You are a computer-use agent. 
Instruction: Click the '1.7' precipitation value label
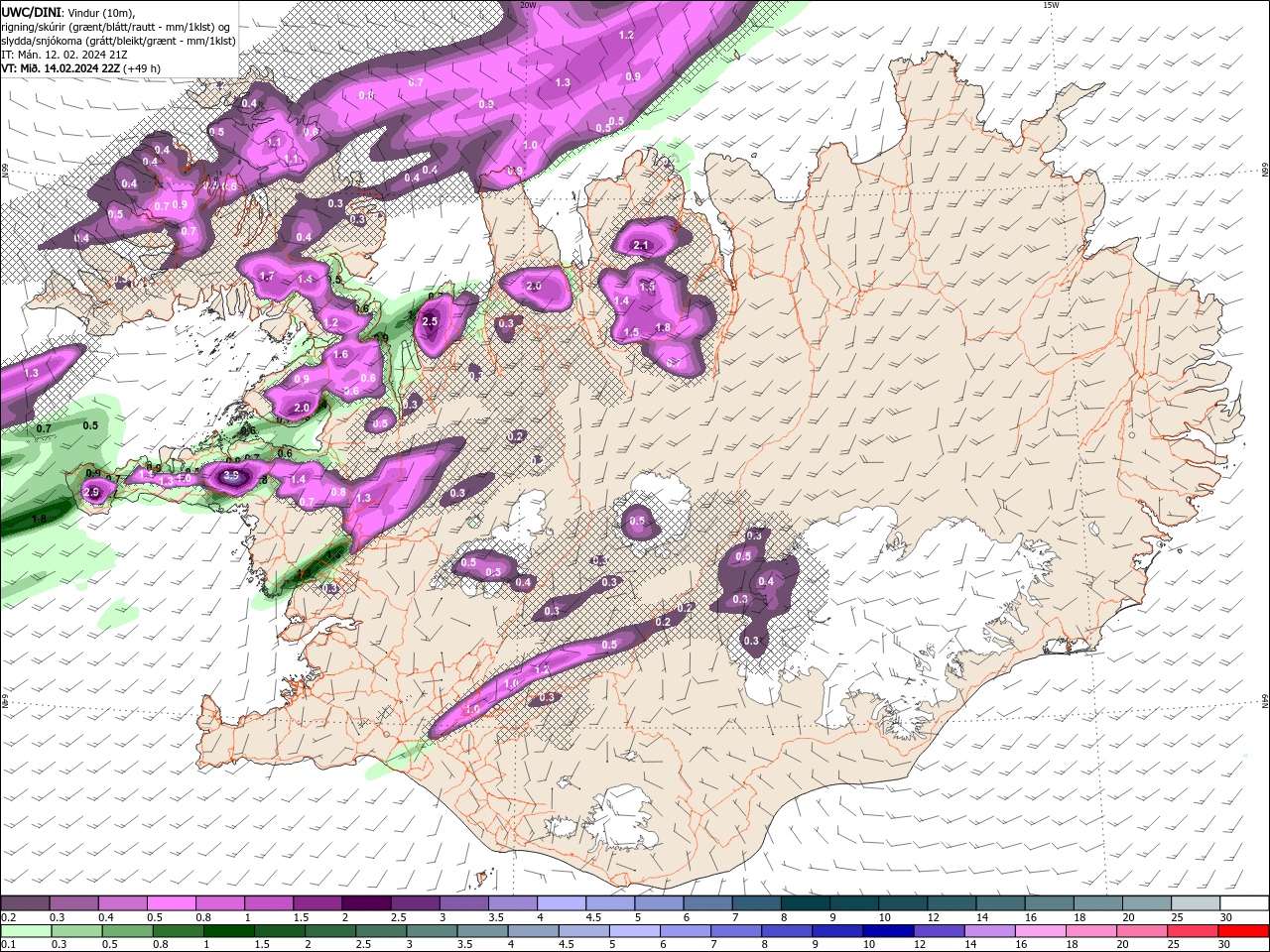(266, 276)
